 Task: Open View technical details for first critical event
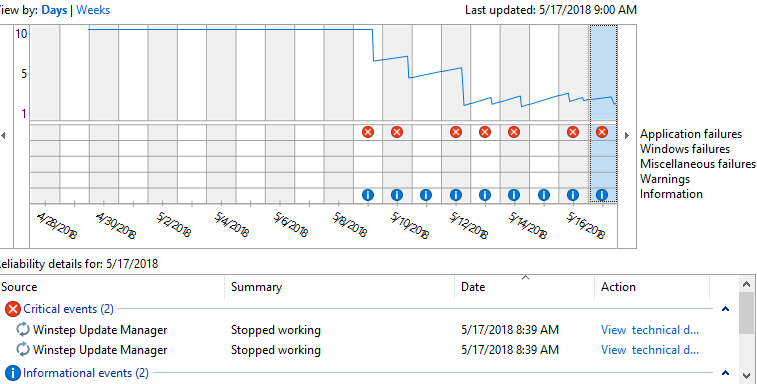coord(650,330)
